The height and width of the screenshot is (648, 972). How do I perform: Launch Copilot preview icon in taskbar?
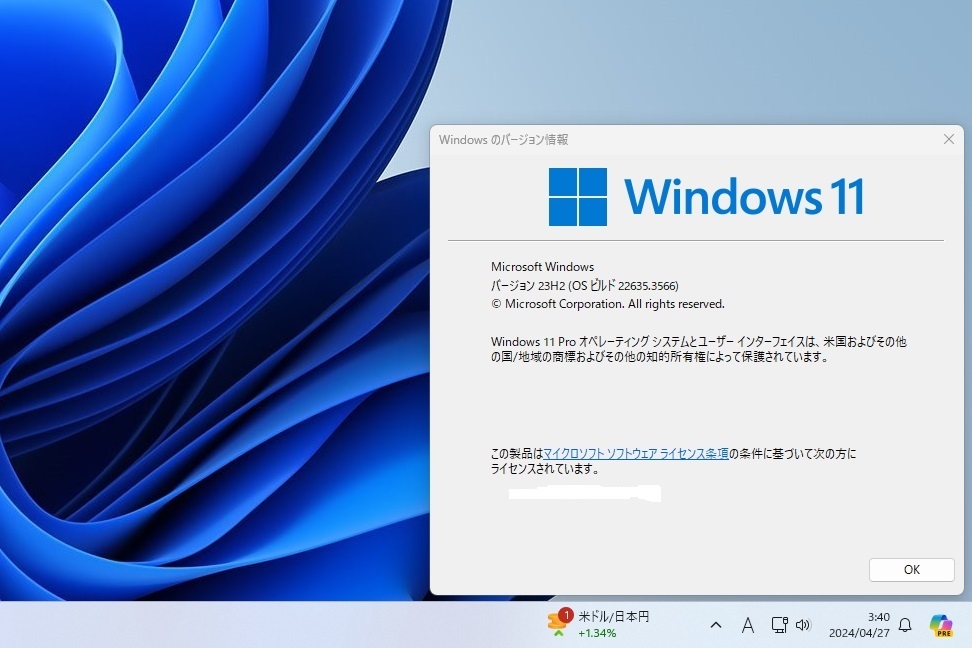(941, 624)
